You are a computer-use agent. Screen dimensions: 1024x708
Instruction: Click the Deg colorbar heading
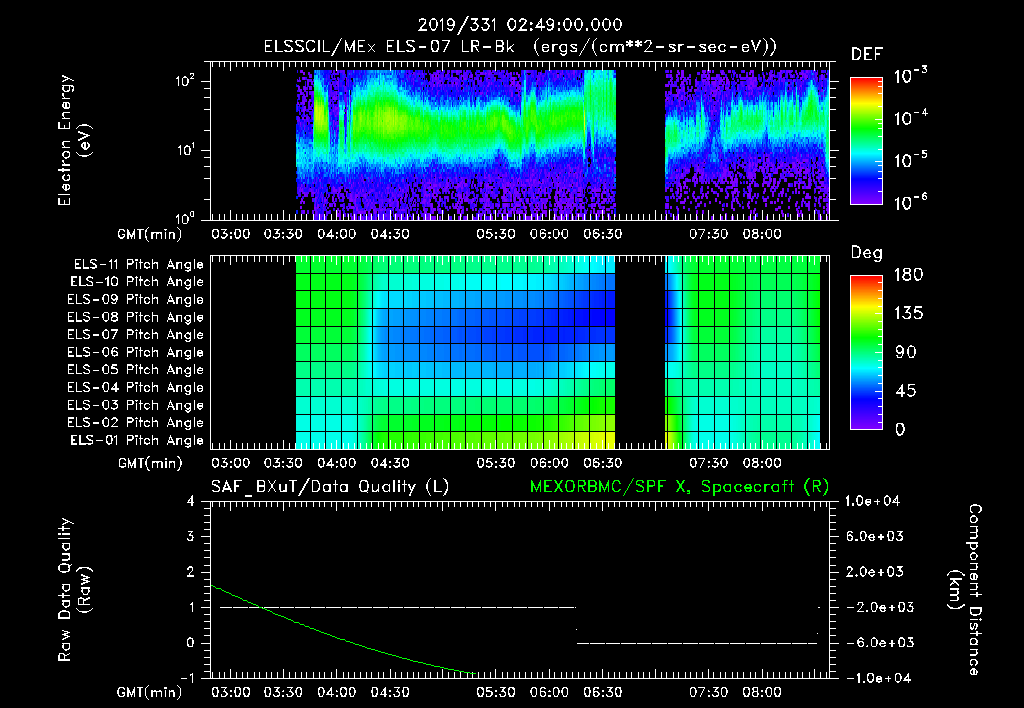pos(866,253)
